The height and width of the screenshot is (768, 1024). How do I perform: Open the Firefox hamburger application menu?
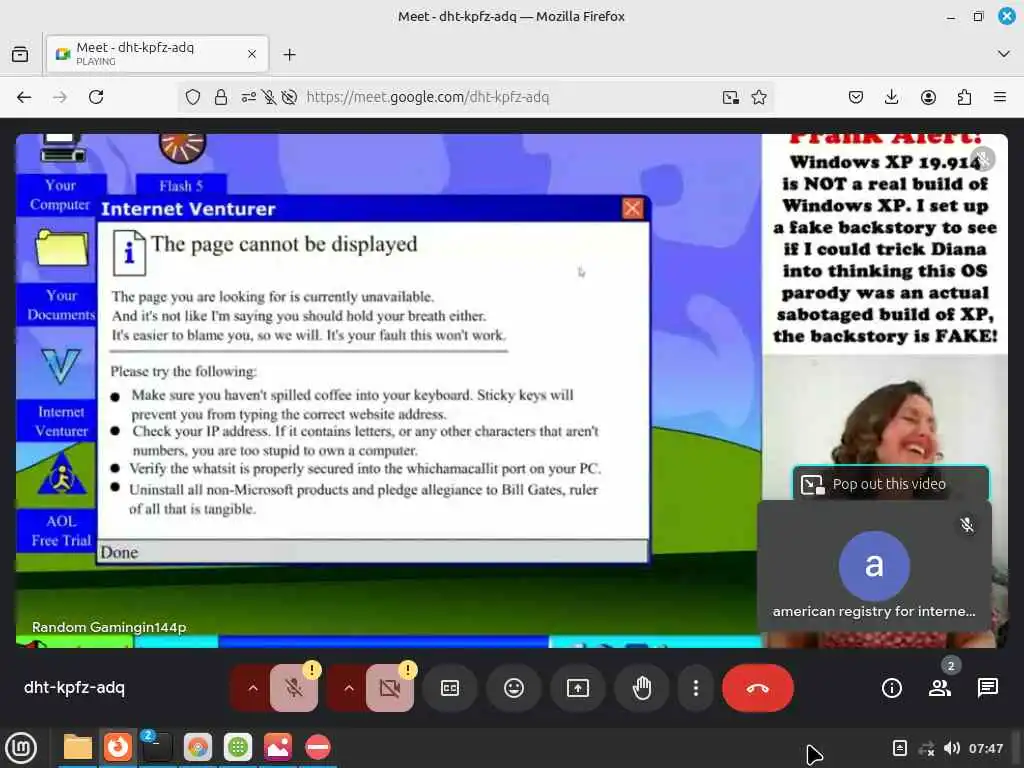click(x=1000, y=97)
